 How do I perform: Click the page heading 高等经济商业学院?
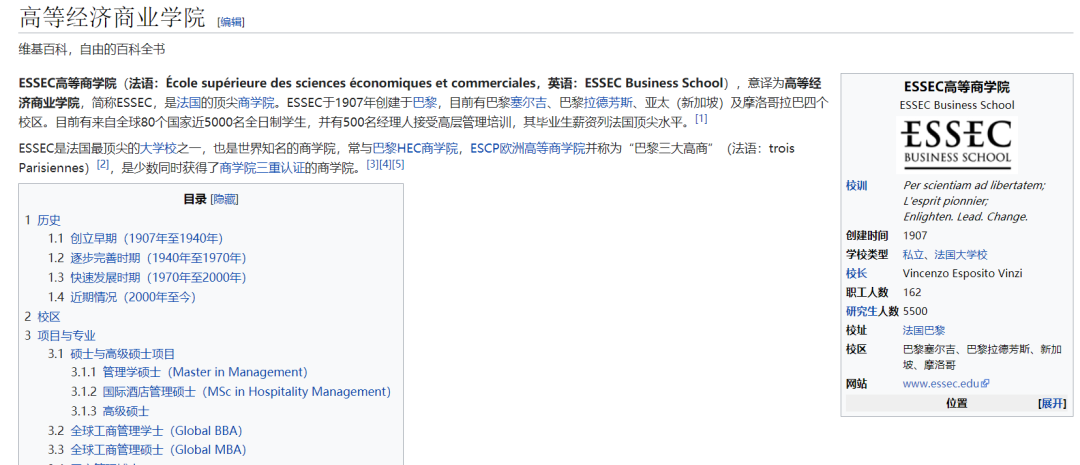pyautogui.click(x=112, y=18)
